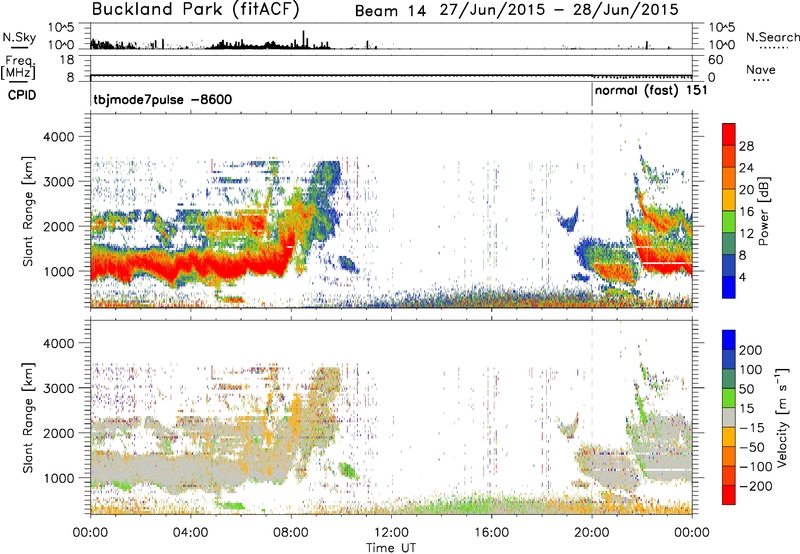This screenshot has width=800, height=554.
Task: Click the '16:00' time axis tick label
Action: (x=491, y=532)
